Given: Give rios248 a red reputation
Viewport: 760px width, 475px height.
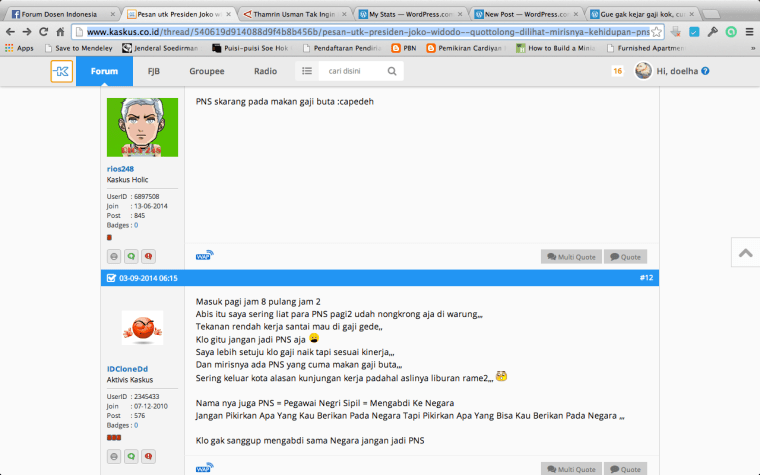Looking at the screenshot, I should [148, 256].
